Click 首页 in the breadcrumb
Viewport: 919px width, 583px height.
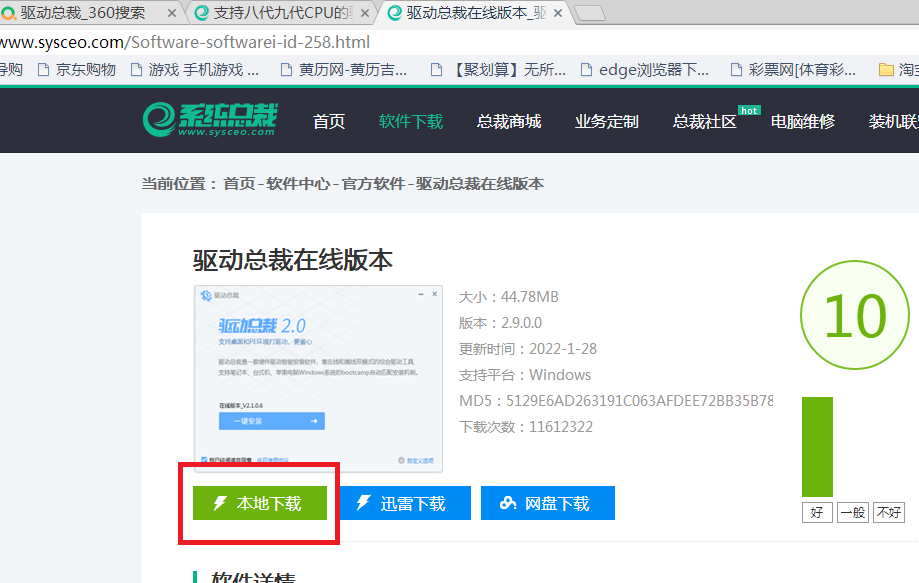click(239, 184)
